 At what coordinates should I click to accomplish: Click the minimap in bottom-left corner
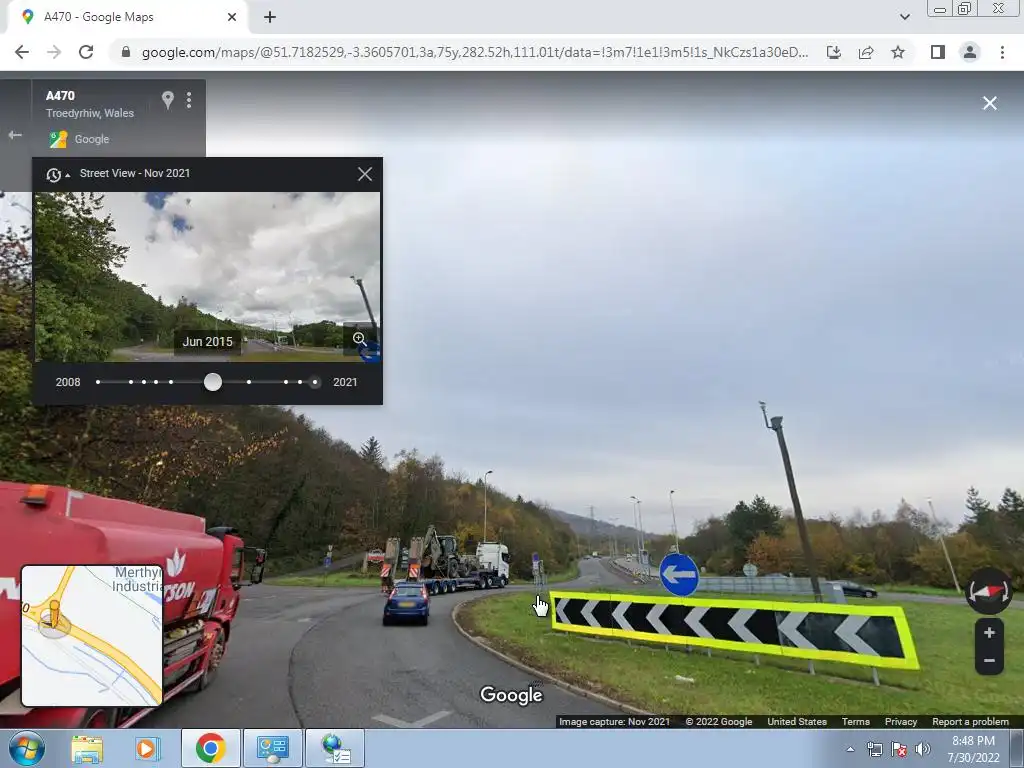pos(92,635)
